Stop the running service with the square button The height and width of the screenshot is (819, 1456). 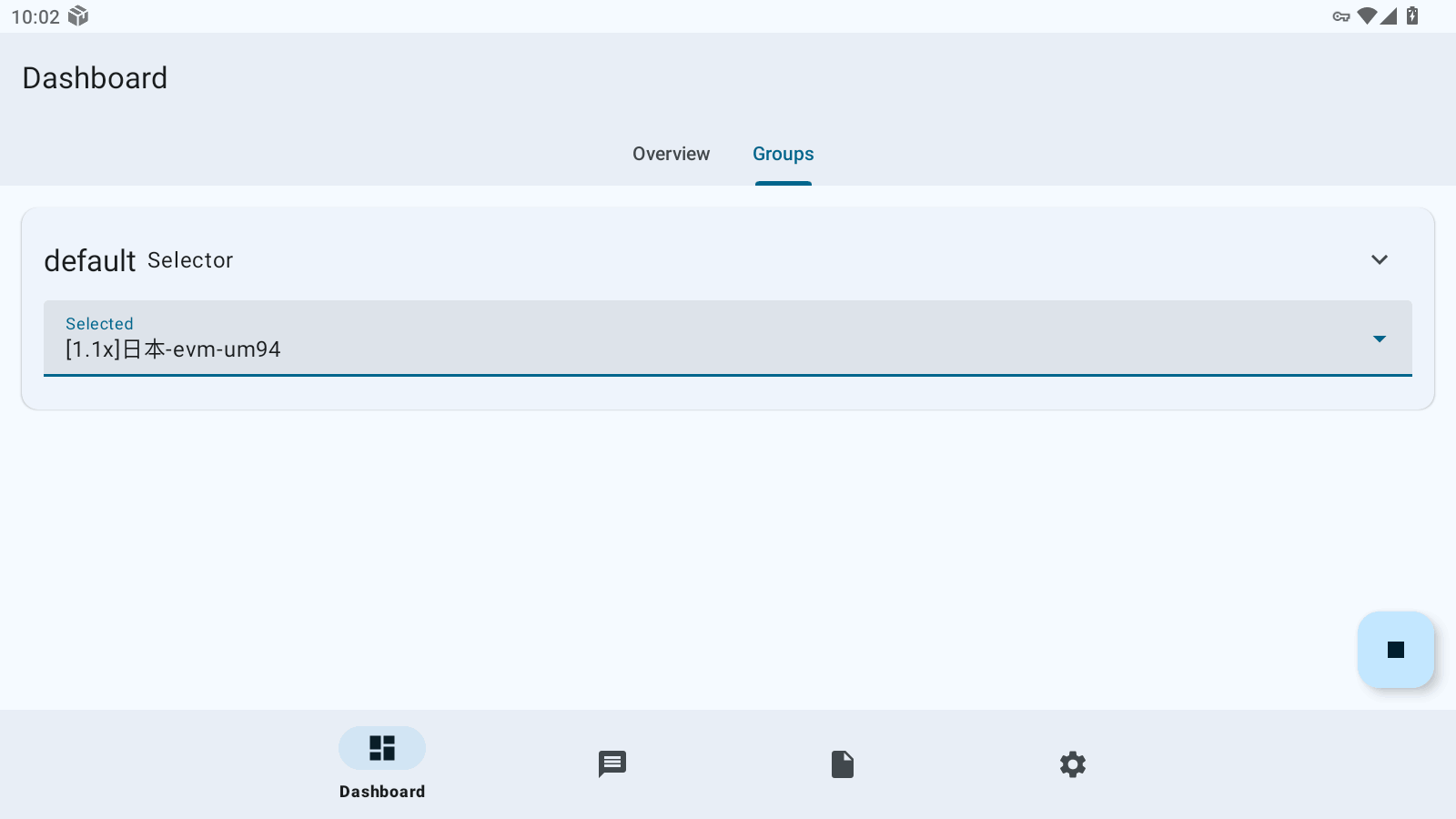pyautogui.click(x=1395, y=650)
